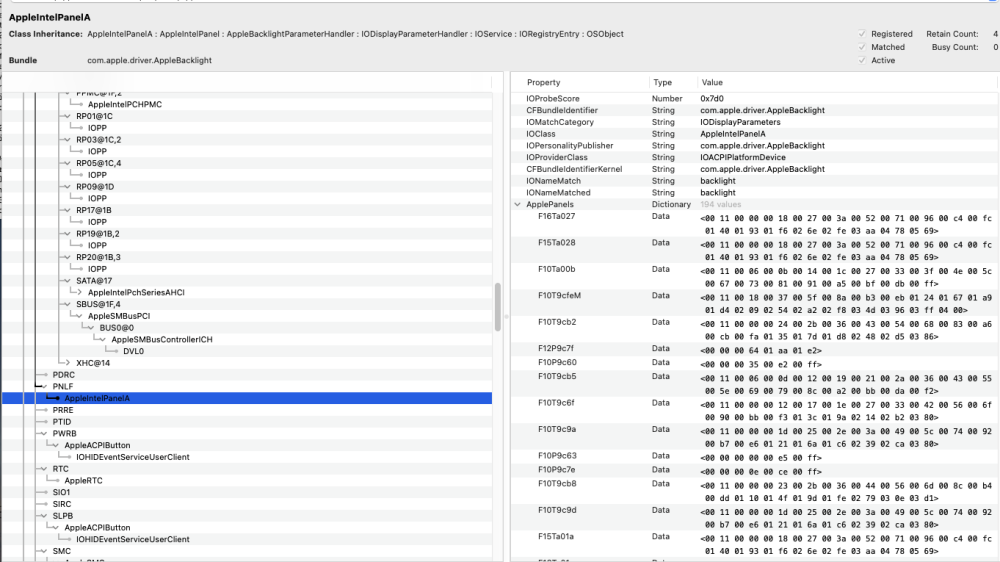1000x562 pixels.
Task: Collapse the RTC node chevron
Action: point(43,469)
